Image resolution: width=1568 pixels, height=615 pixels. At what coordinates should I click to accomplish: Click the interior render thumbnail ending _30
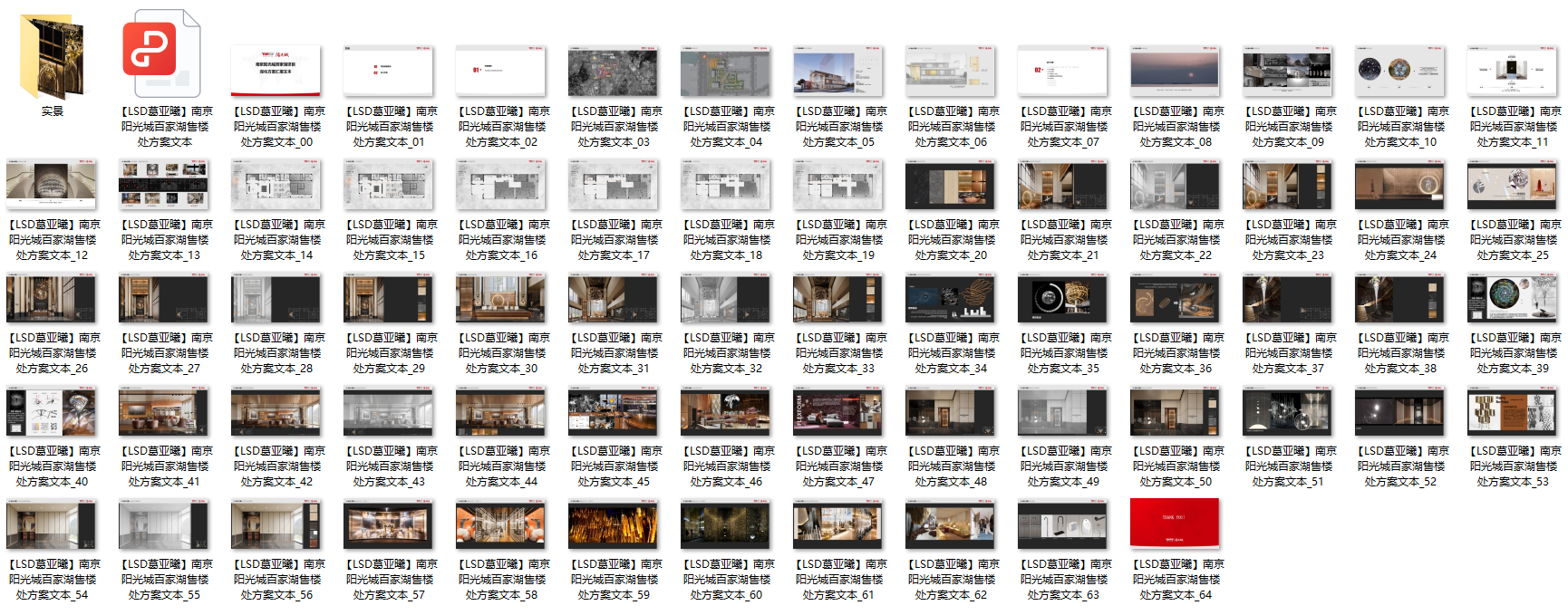(500, 299)
